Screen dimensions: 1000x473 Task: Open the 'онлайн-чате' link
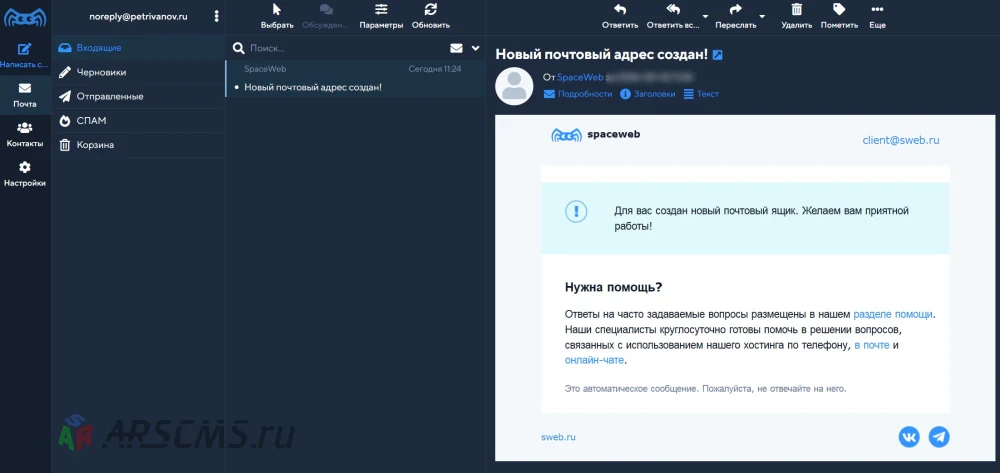tap(594, 360)
